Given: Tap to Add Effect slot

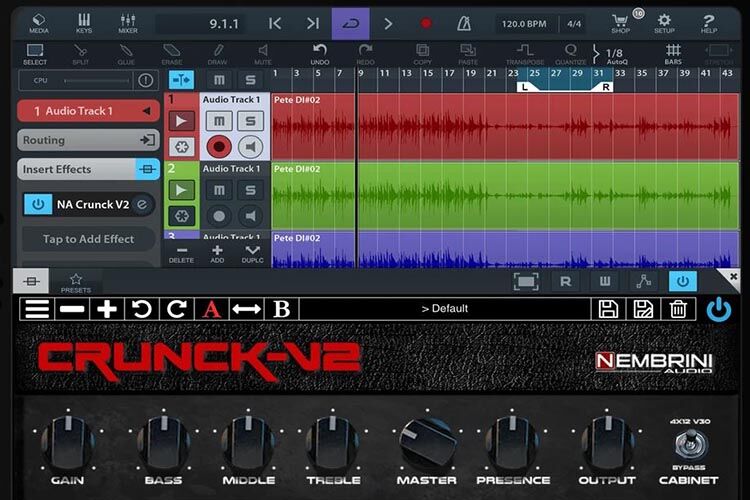Looking at the screenshot, I should [x=88, y=239].
